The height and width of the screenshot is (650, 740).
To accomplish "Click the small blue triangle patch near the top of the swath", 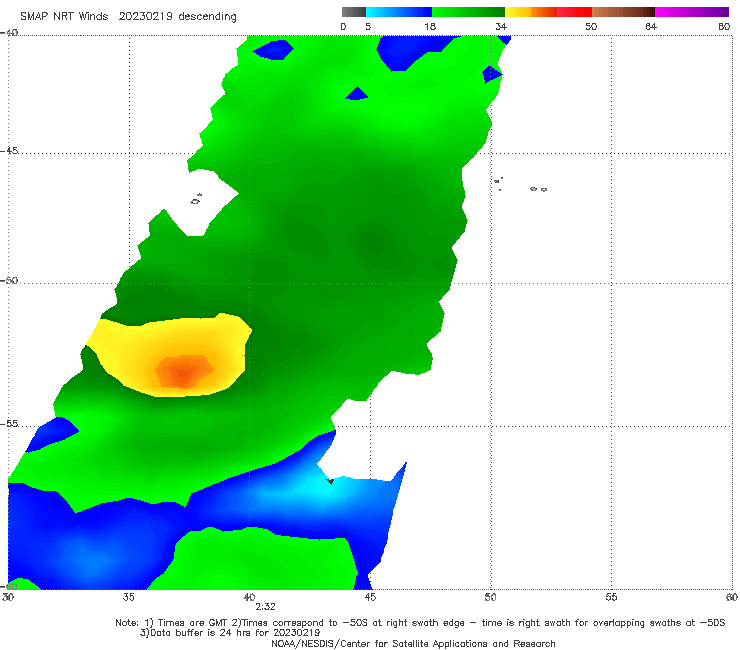I will click(x=357, y=93).
